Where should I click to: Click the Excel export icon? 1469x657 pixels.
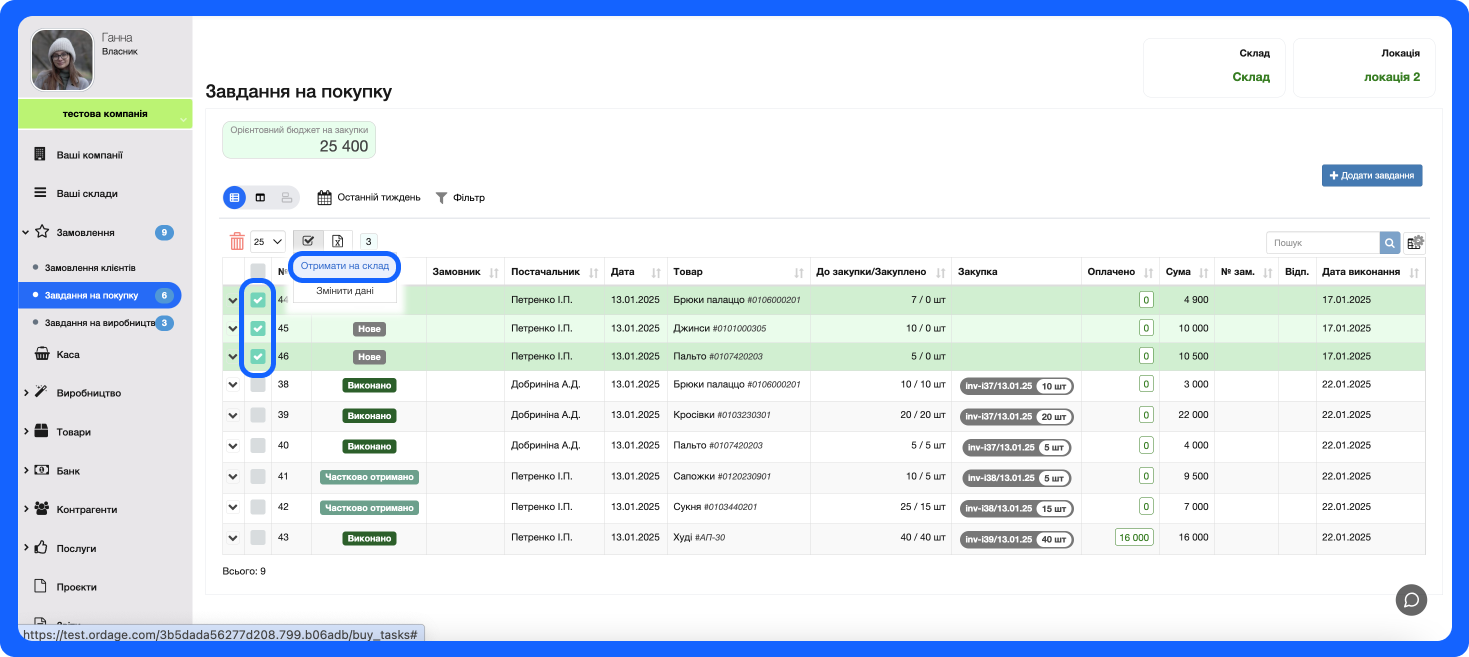tap(338, 241)
